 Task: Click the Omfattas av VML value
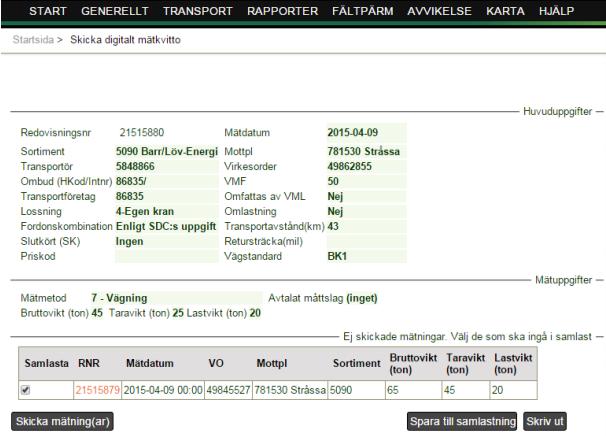(x=366, y=196)
